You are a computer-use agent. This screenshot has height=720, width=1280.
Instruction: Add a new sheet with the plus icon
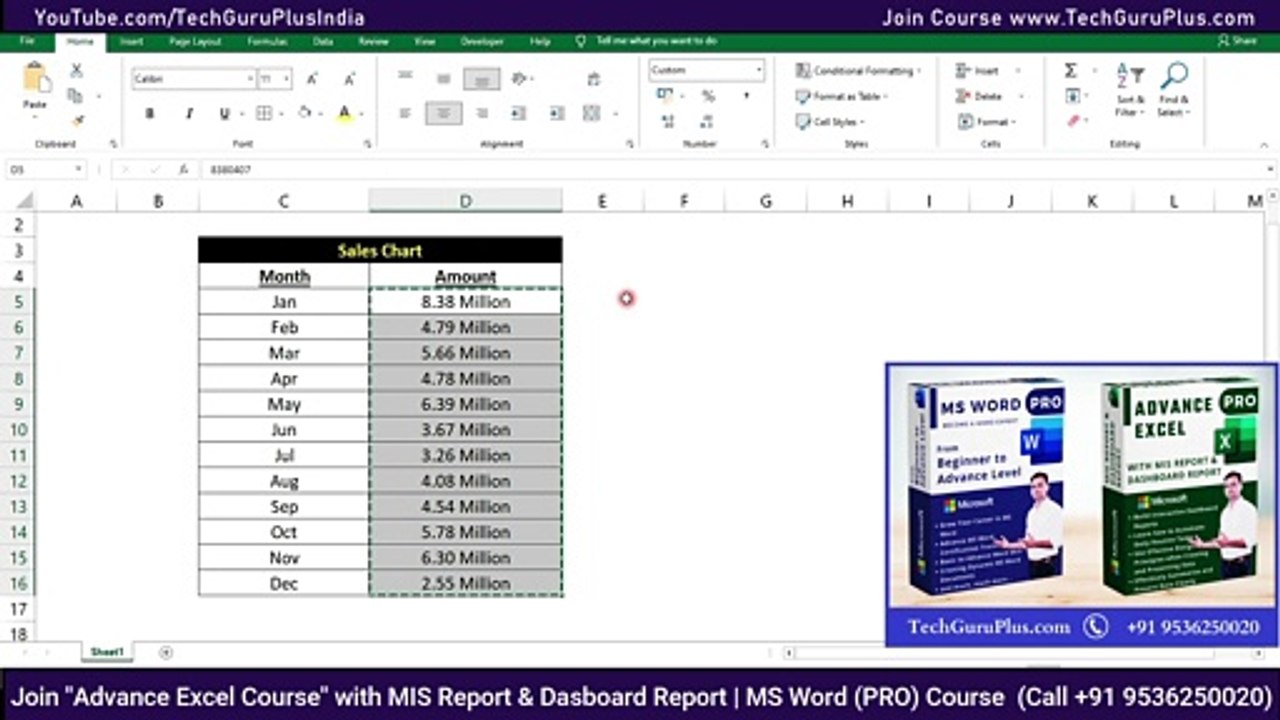(166, 652)
